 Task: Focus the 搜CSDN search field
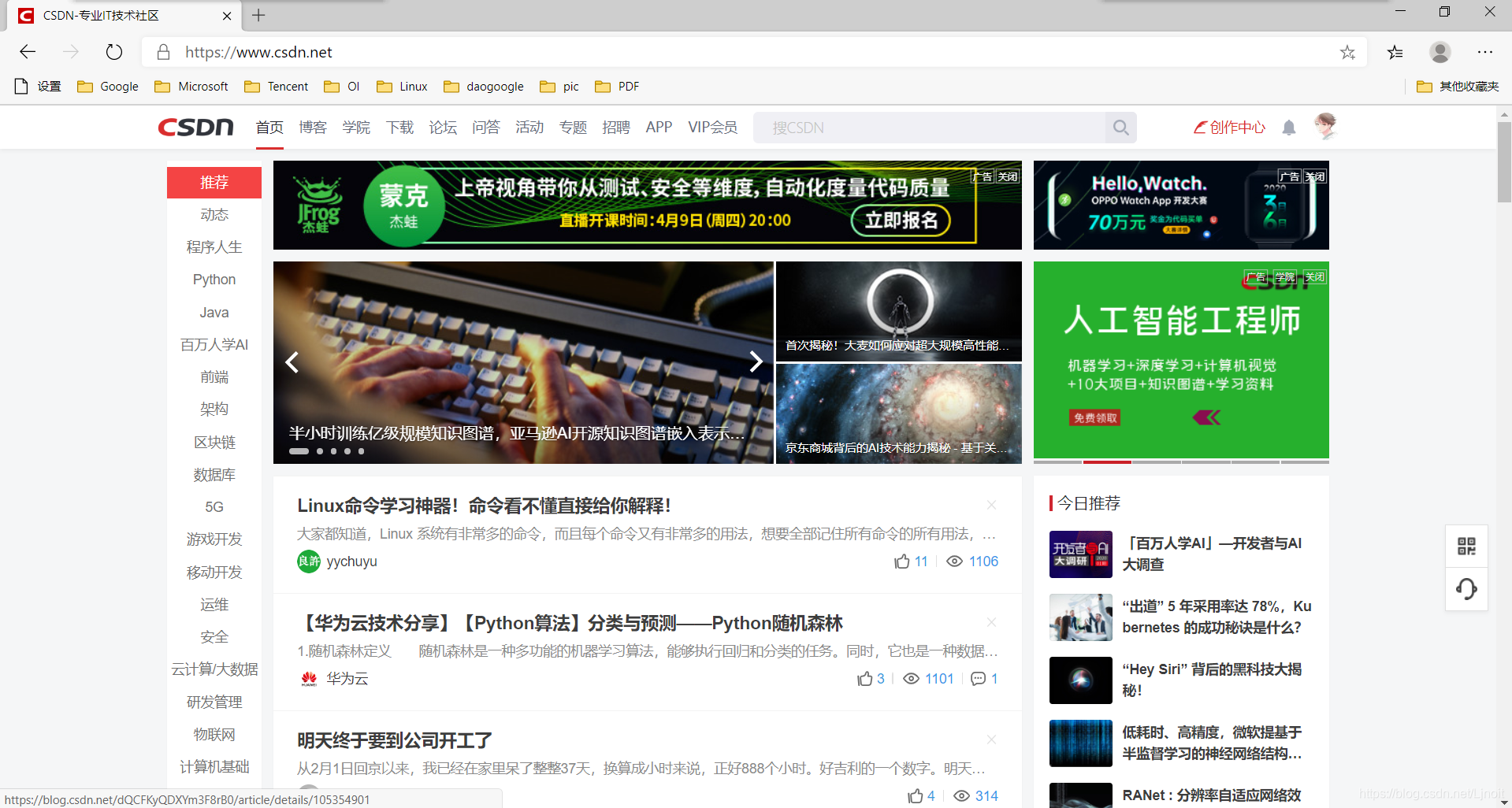point(930,128)
